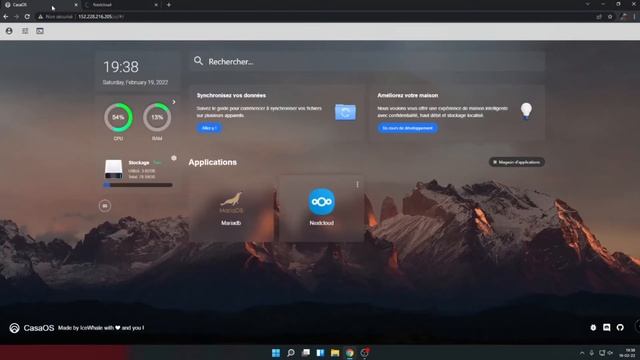Screen dimensions: 640x360
Task: Switch to the CasaOS browser tab
Action: (x=41, y=5)
